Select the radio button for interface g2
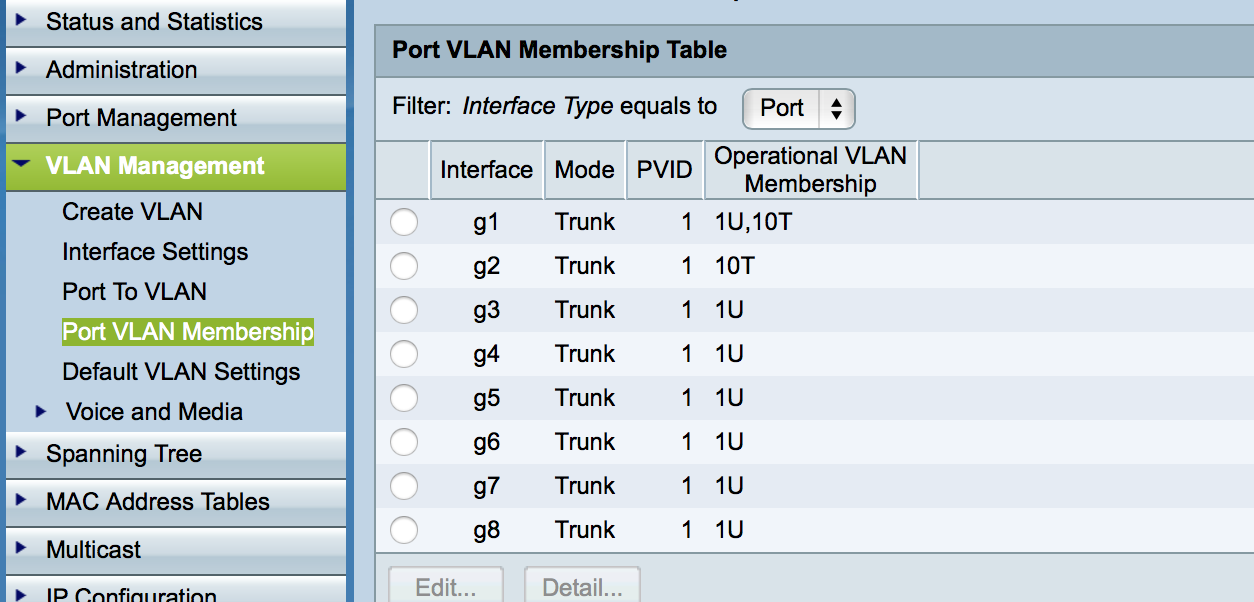1254x602 pixels. pos(404,266)
